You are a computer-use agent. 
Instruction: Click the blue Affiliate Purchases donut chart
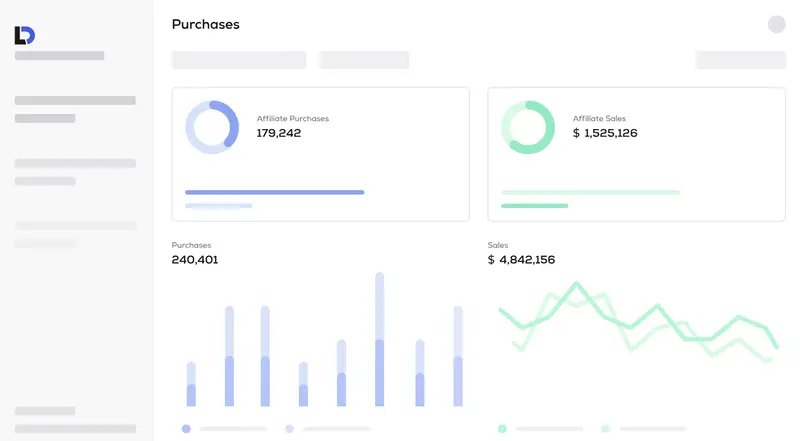(x=212, y=127)
